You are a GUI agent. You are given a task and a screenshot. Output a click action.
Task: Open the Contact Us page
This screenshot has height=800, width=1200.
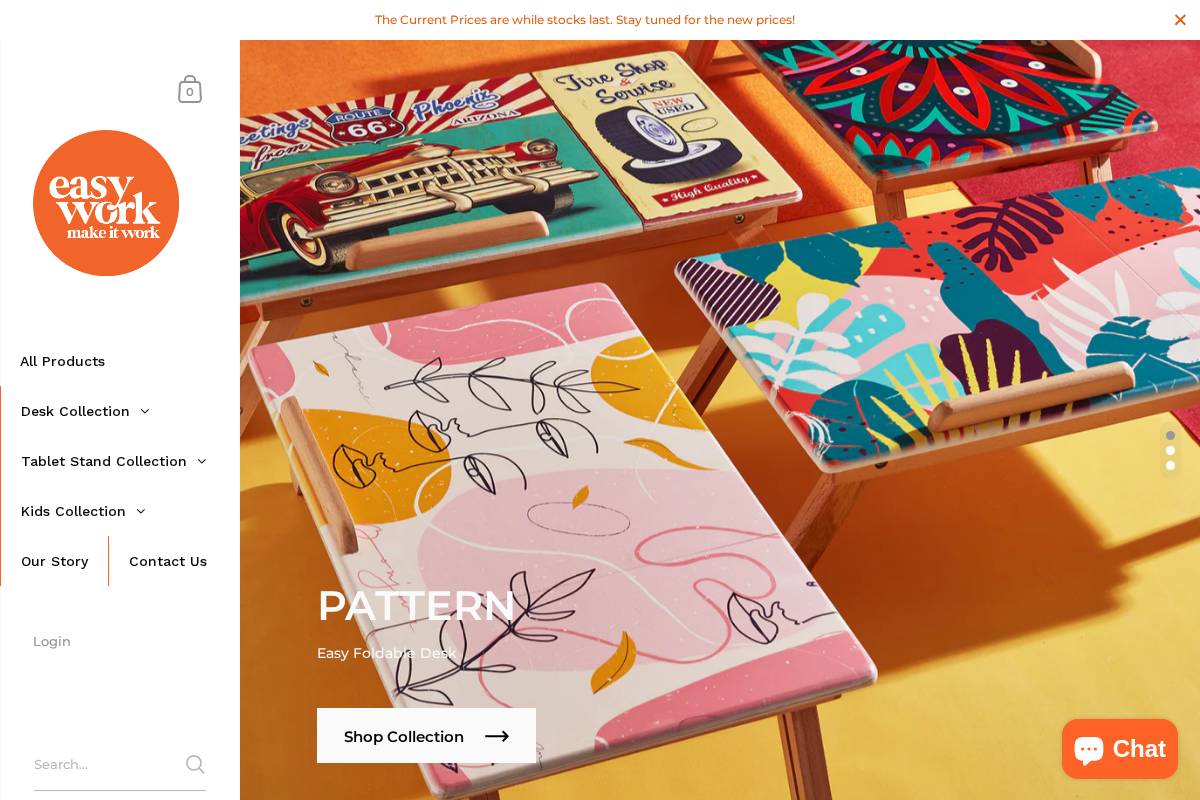point(168,561)
